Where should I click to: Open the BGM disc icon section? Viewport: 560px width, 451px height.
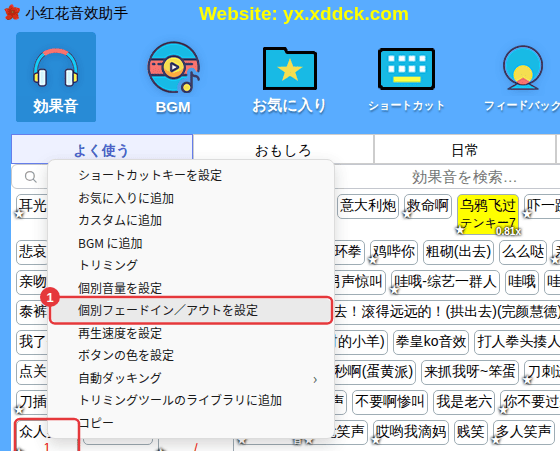pyautogui.click(x=174, y=78)
